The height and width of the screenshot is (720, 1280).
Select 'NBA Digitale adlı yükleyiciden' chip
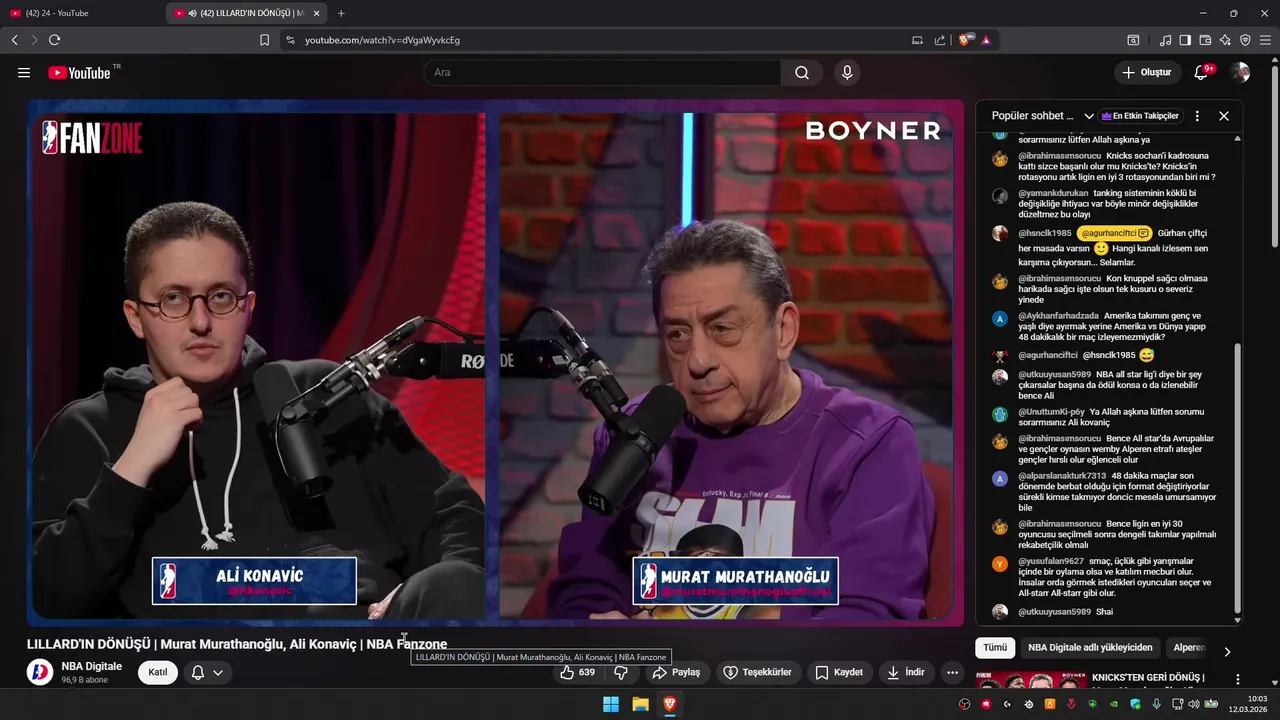[x=1090, y=648]
